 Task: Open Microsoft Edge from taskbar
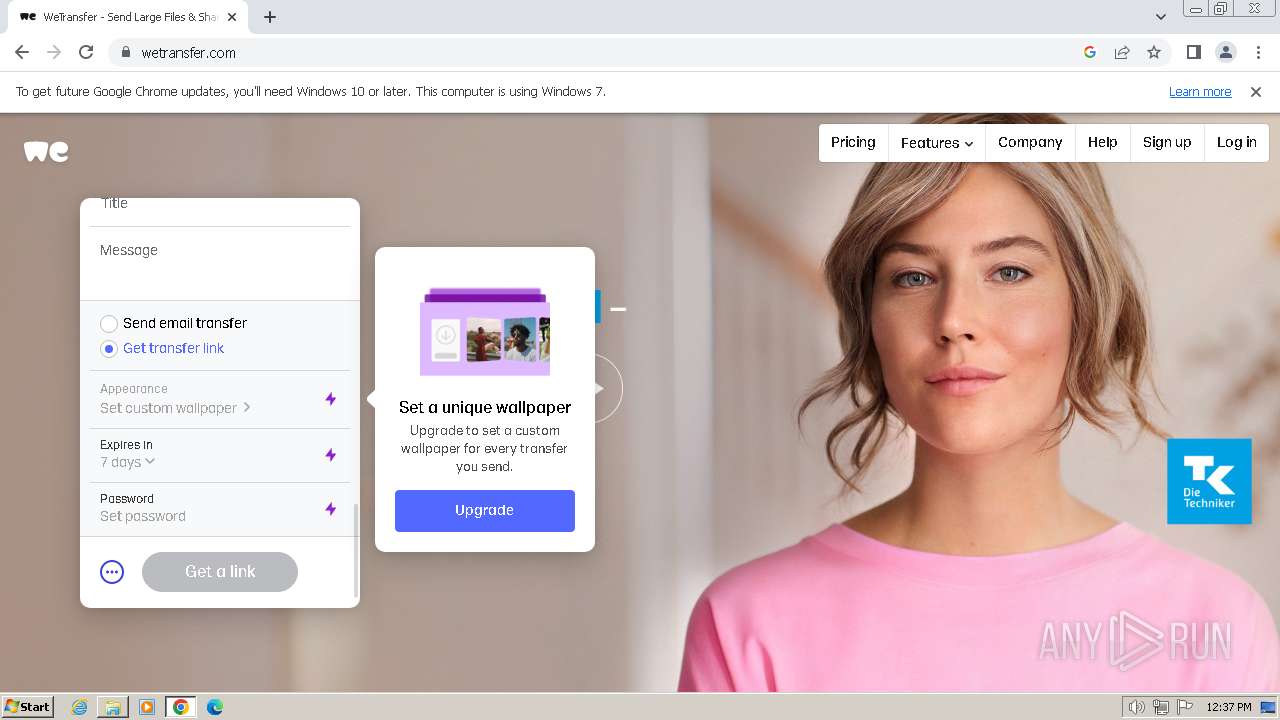[x=215, y=707]
